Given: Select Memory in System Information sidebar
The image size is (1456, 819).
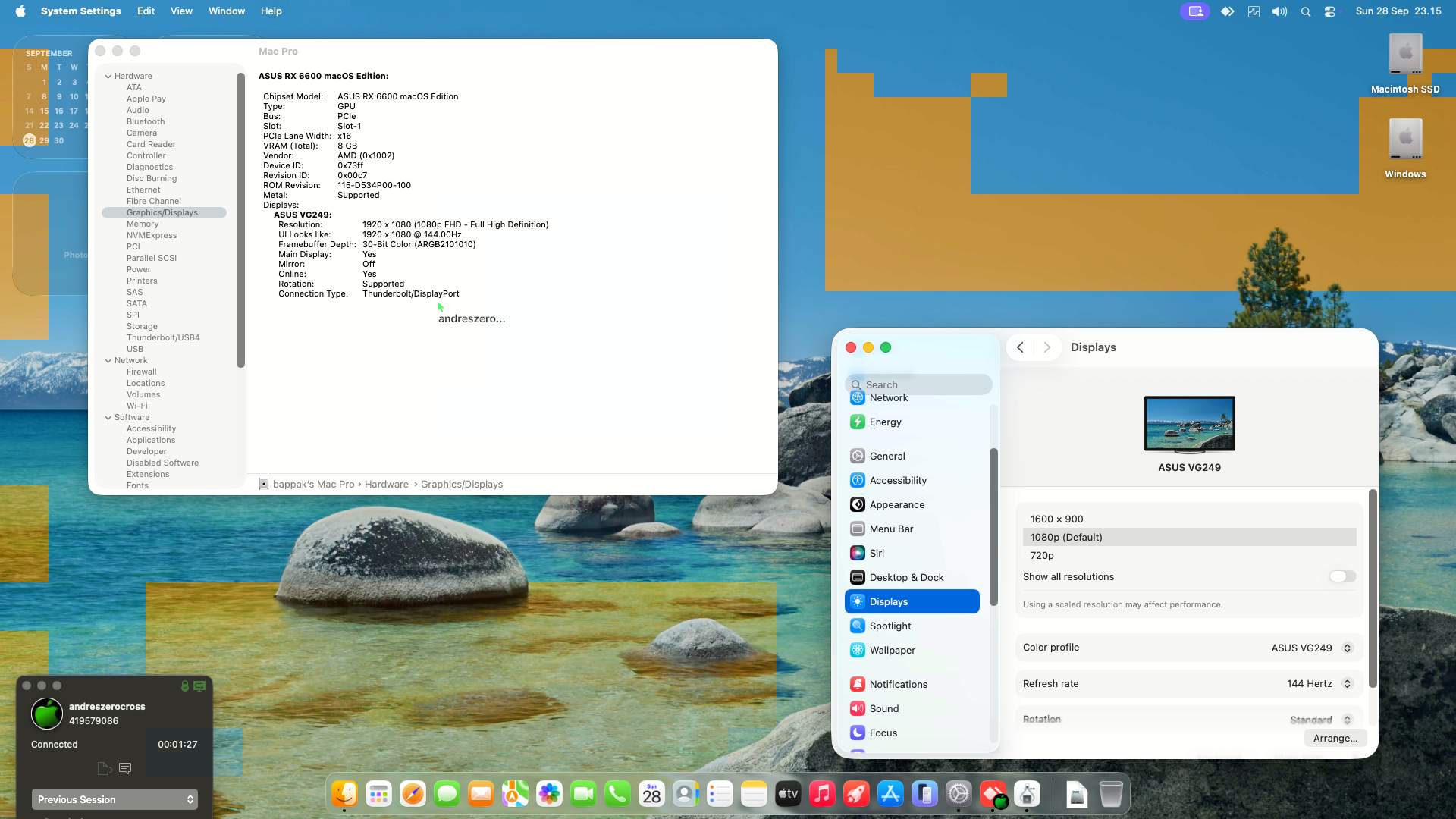Looking at the screenshot, I should point(143,224).
